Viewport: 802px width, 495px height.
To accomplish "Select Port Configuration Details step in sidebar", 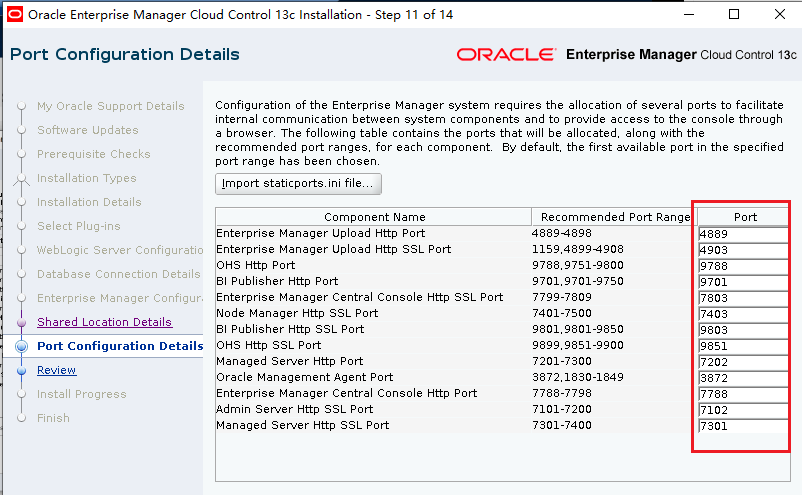I will 120,346.
